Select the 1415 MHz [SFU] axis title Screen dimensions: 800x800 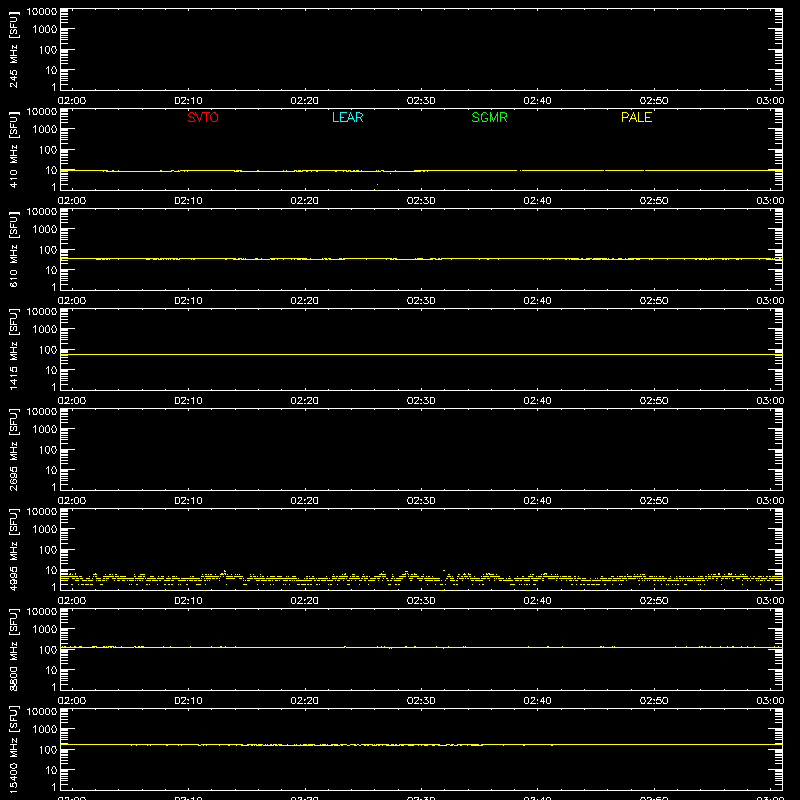coord(13,349)
